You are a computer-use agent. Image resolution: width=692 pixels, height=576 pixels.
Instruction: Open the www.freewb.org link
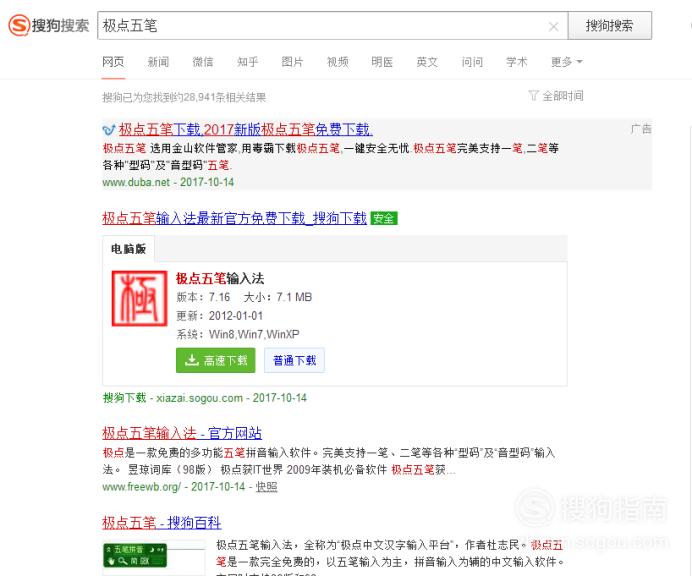coord(141,486)
